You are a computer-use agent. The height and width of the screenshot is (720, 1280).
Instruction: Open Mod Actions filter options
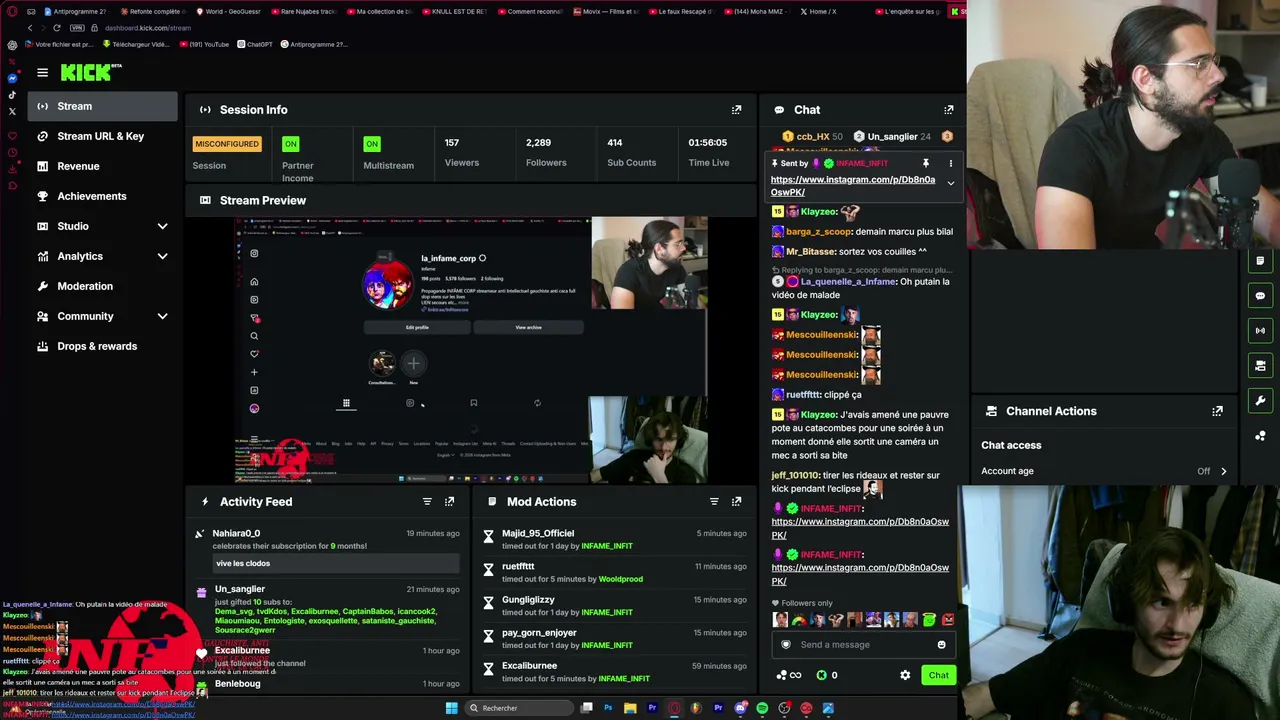click(714, 502)
